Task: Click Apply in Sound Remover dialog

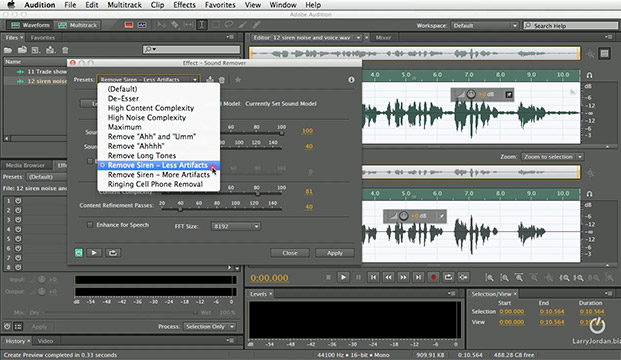Action: pos(335,253)
